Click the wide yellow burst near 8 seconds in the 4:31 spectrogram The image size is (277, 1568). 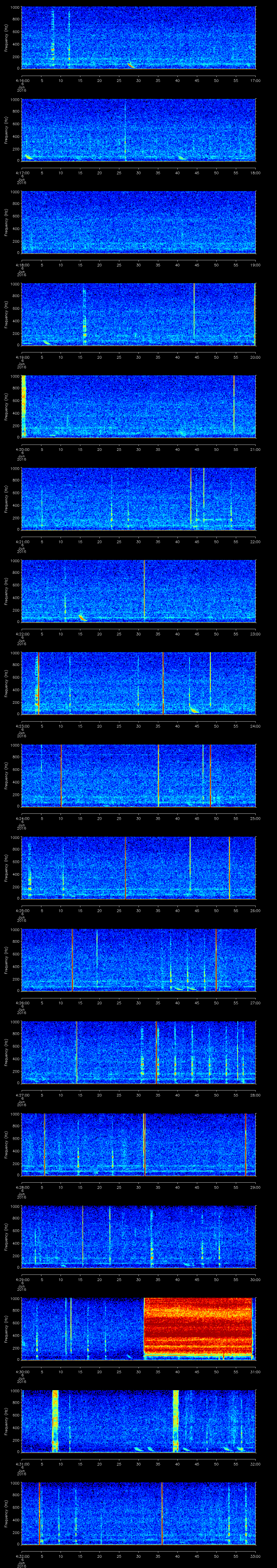coord(55,1421)
